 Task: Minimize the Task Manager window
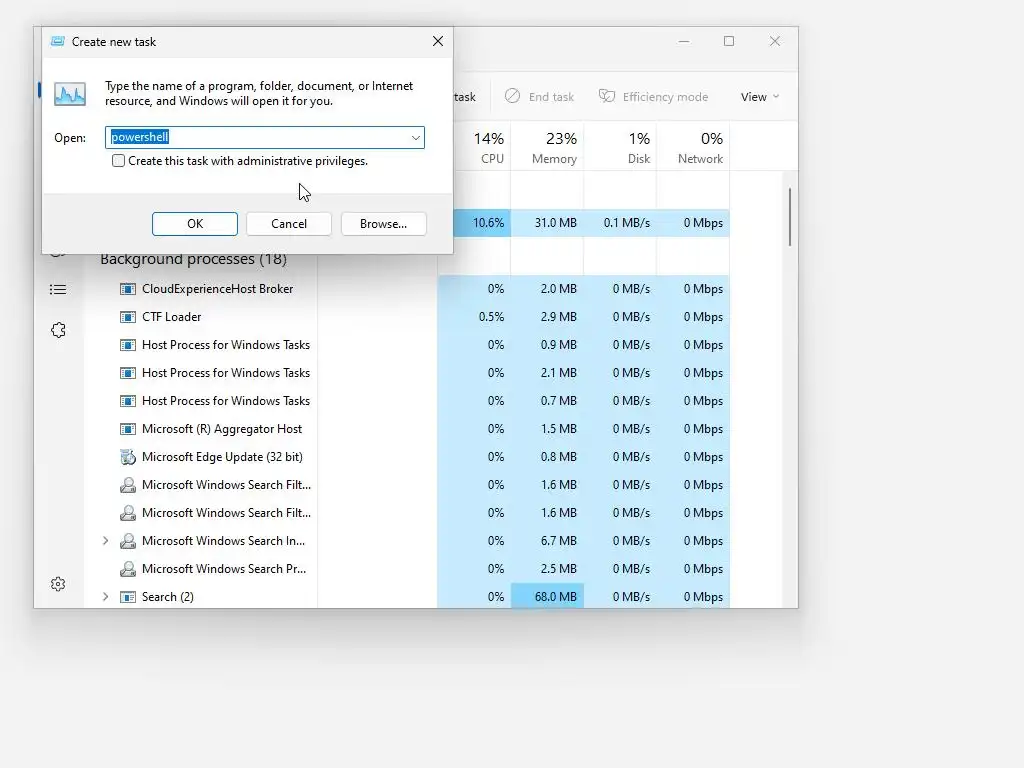(684, 41)
